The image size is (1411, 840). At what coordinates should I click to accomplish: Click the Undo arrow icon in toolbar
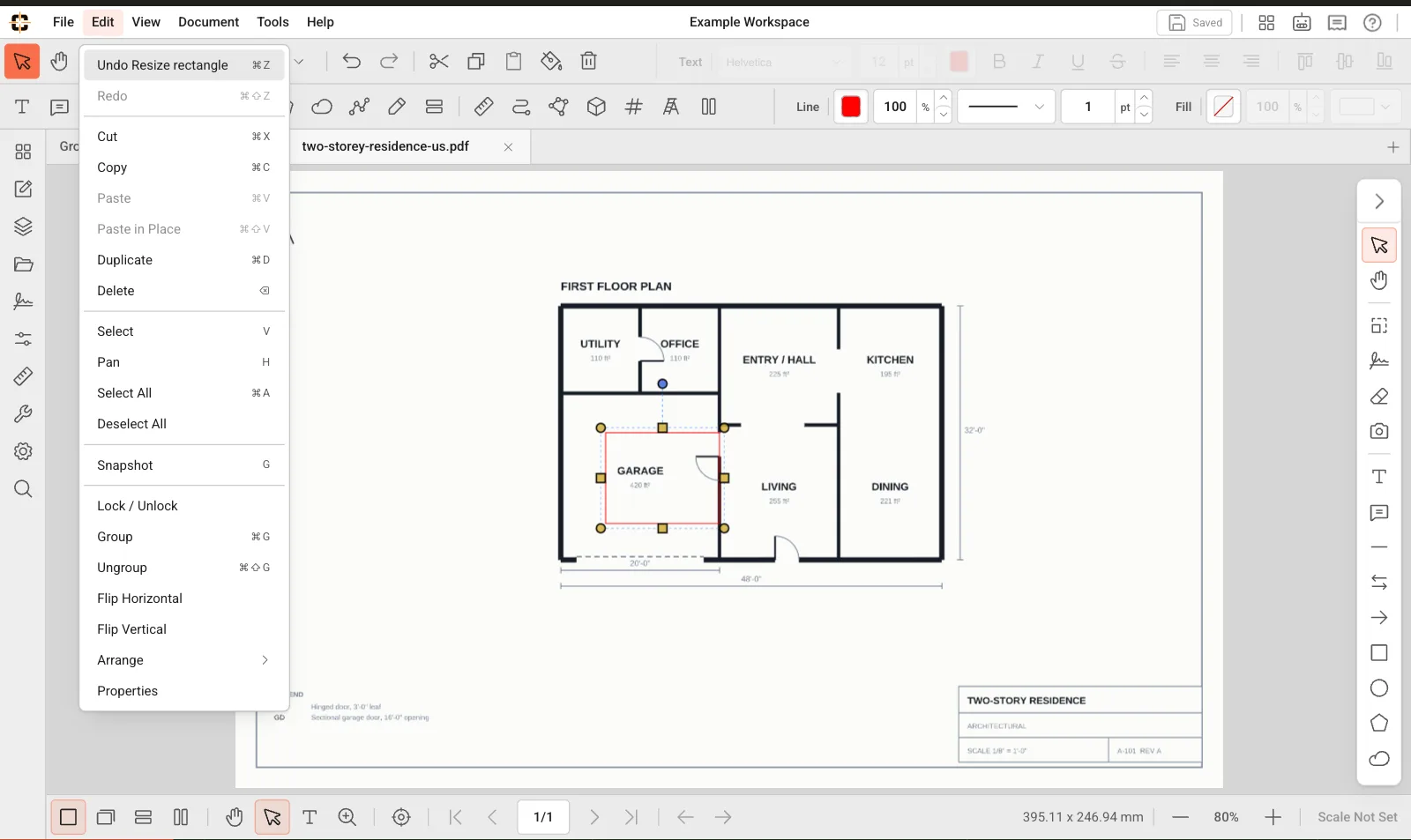tap(351, 61)
